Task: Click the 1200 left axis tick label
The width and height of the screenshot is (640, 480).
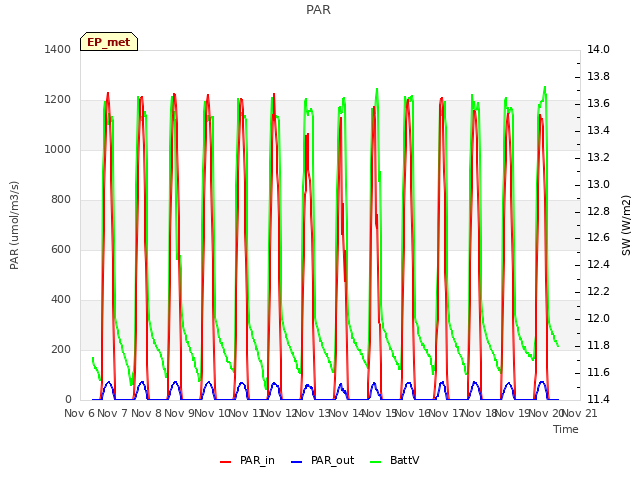Action: (x=58, y=100)
